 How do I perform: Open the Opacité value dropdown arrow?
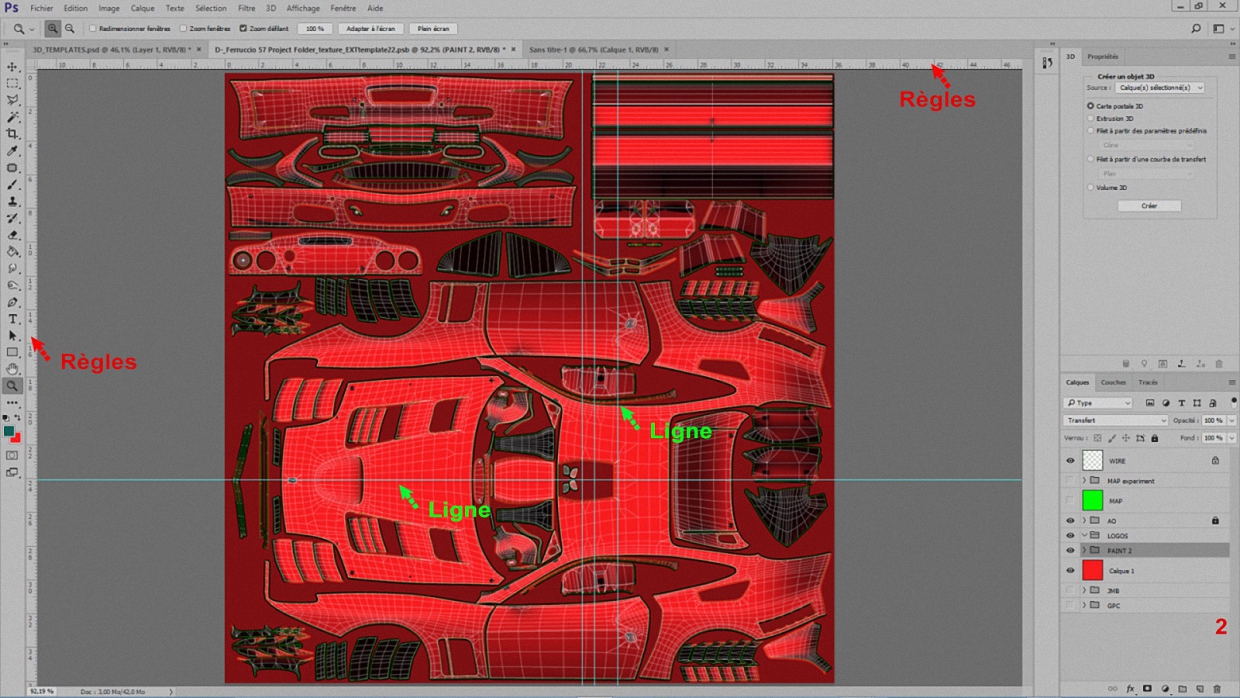tap(1231, 421)
